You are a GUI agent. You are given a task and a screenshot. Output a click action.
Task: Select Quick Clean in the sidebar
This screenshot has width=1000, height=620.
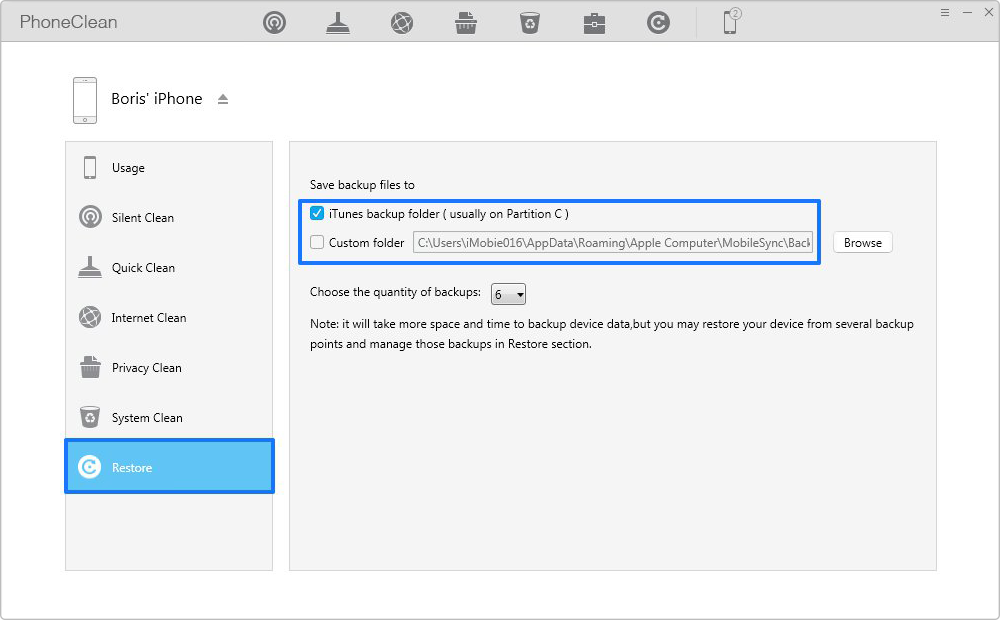[x=142, y=268]
